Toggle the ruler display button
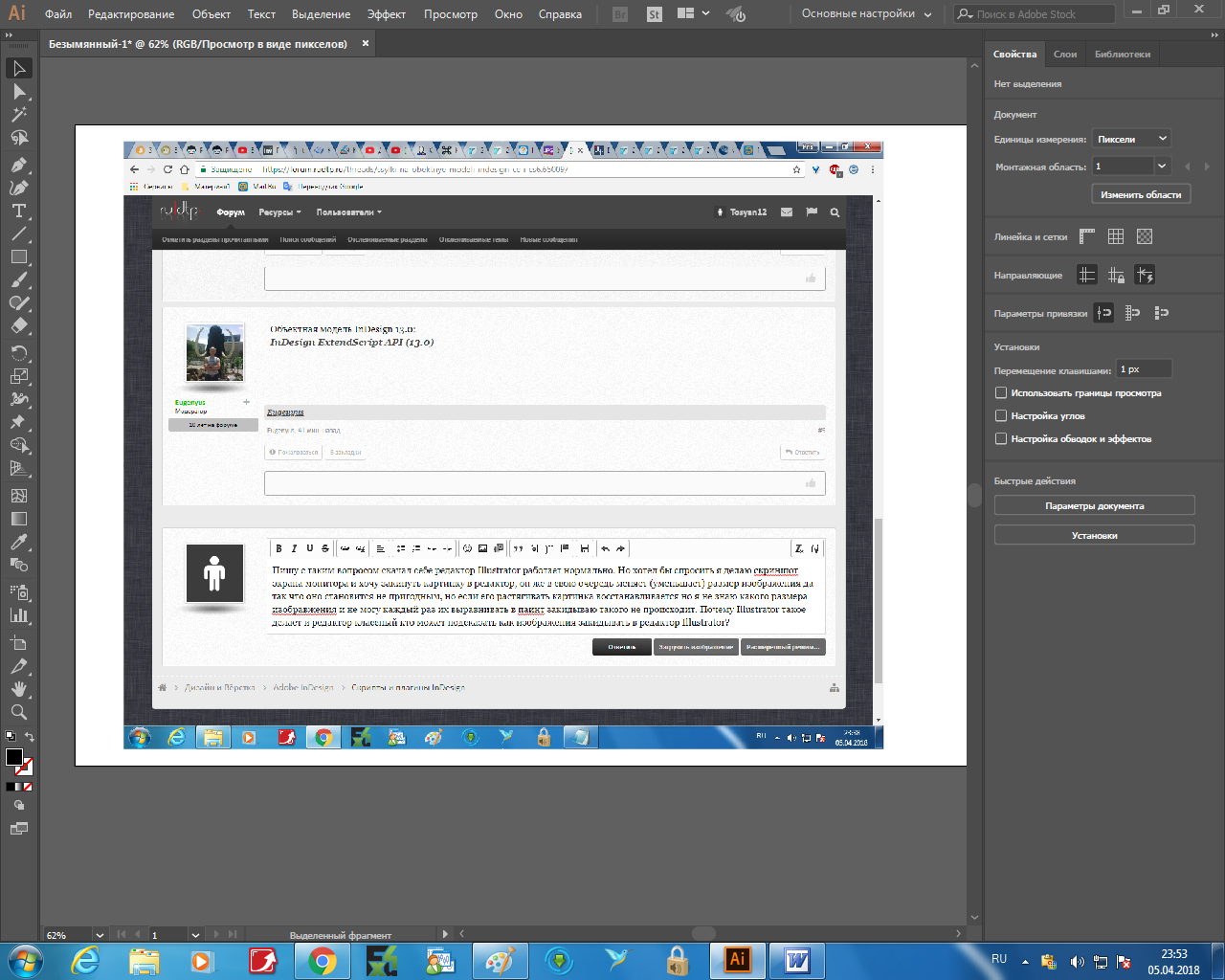The height and width of the screenshot is (980, 1225). pos(1087,236)
